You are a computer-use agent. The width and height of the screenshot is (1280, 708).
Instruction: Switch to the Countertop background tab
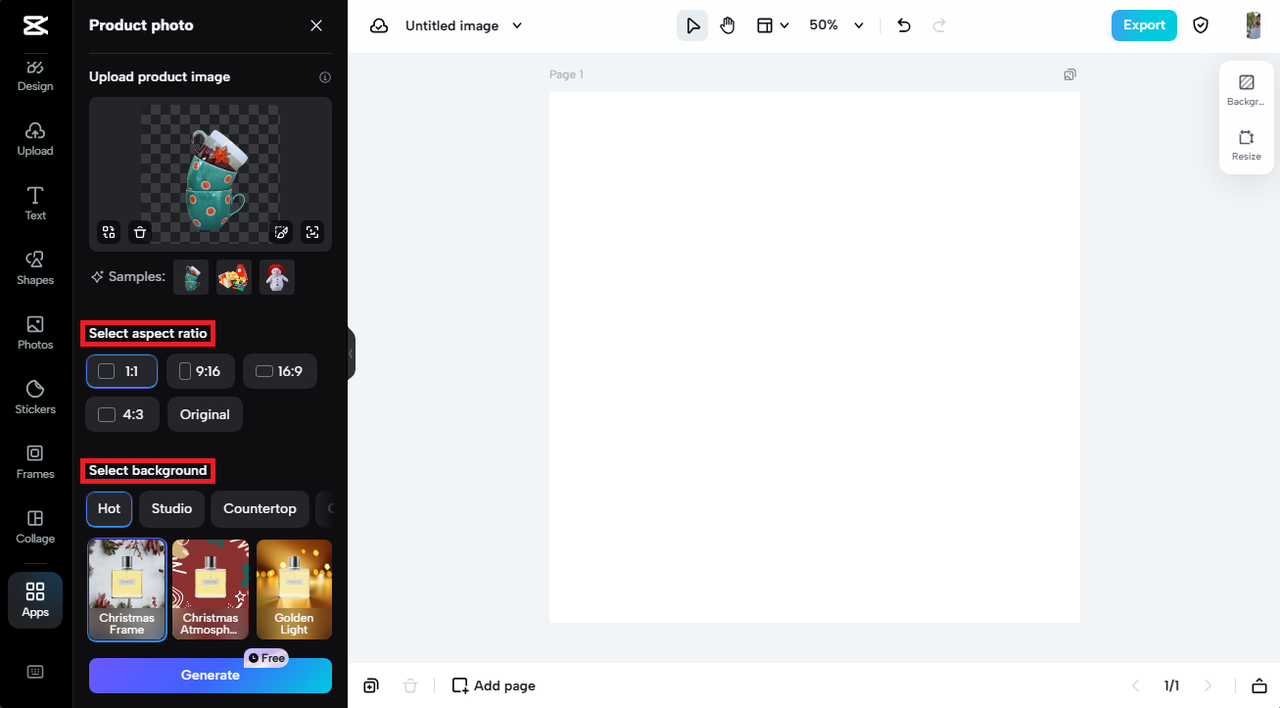tap(260, 508)
